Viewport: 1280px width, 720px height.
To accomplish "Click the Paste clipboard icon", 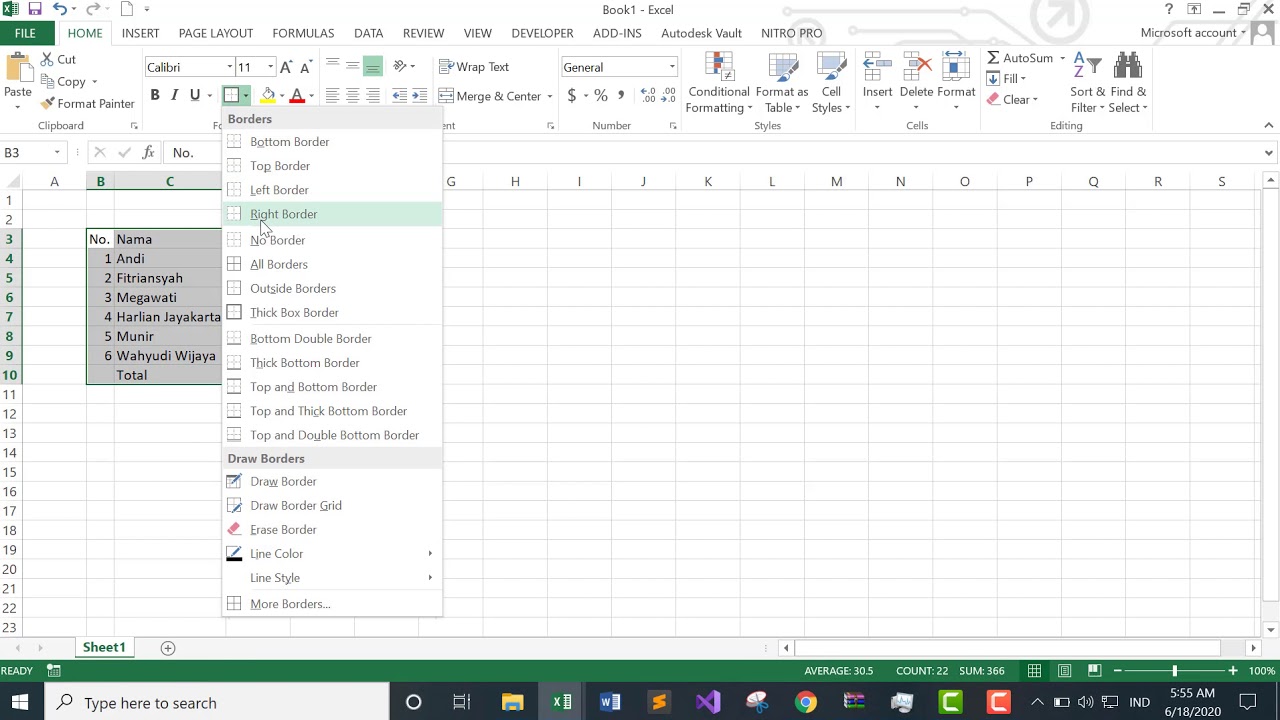I will [x=17, y=68].
